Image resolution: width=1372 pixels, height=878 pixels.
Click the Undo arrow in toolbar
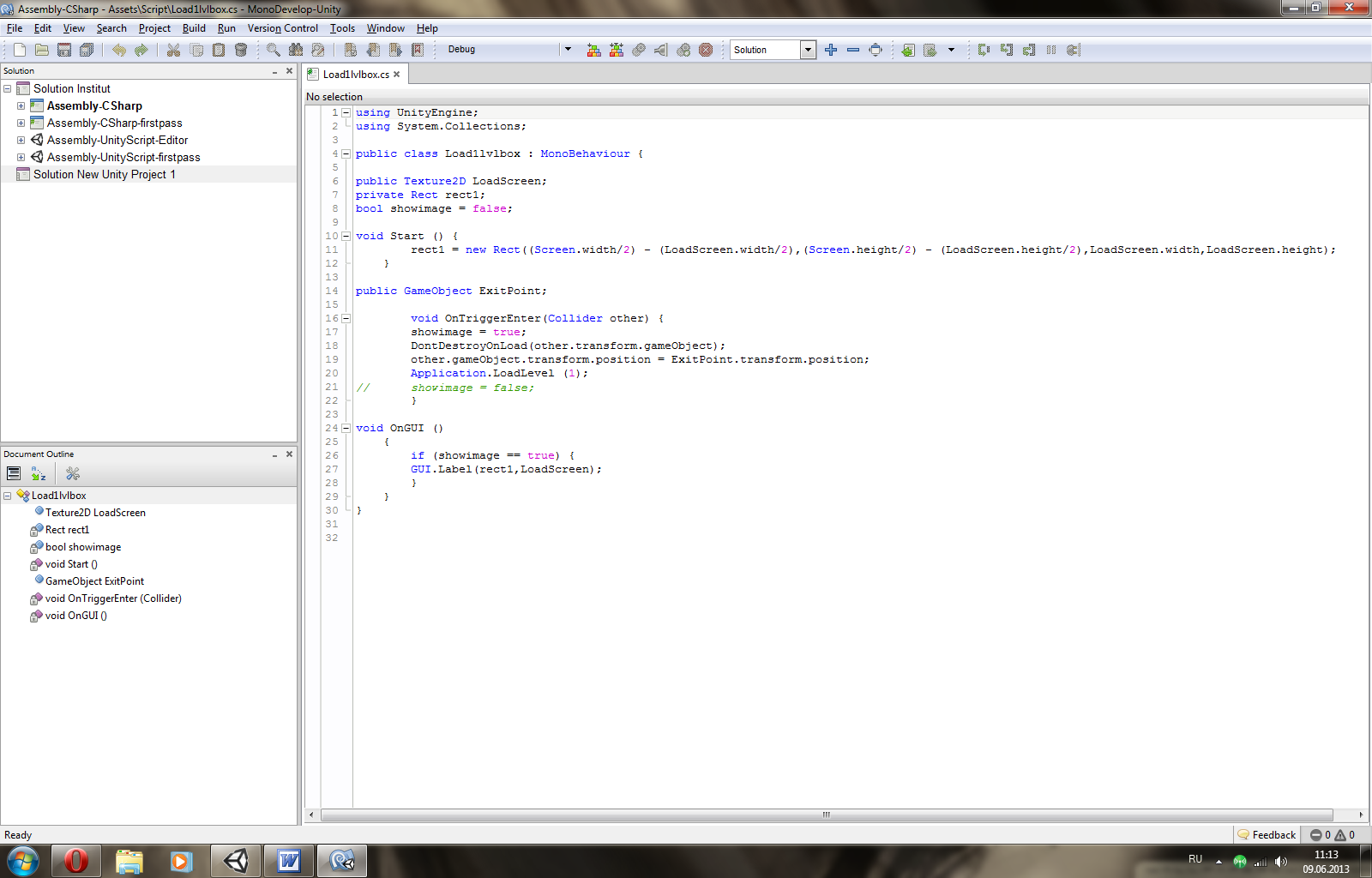[x=119, y=50]
